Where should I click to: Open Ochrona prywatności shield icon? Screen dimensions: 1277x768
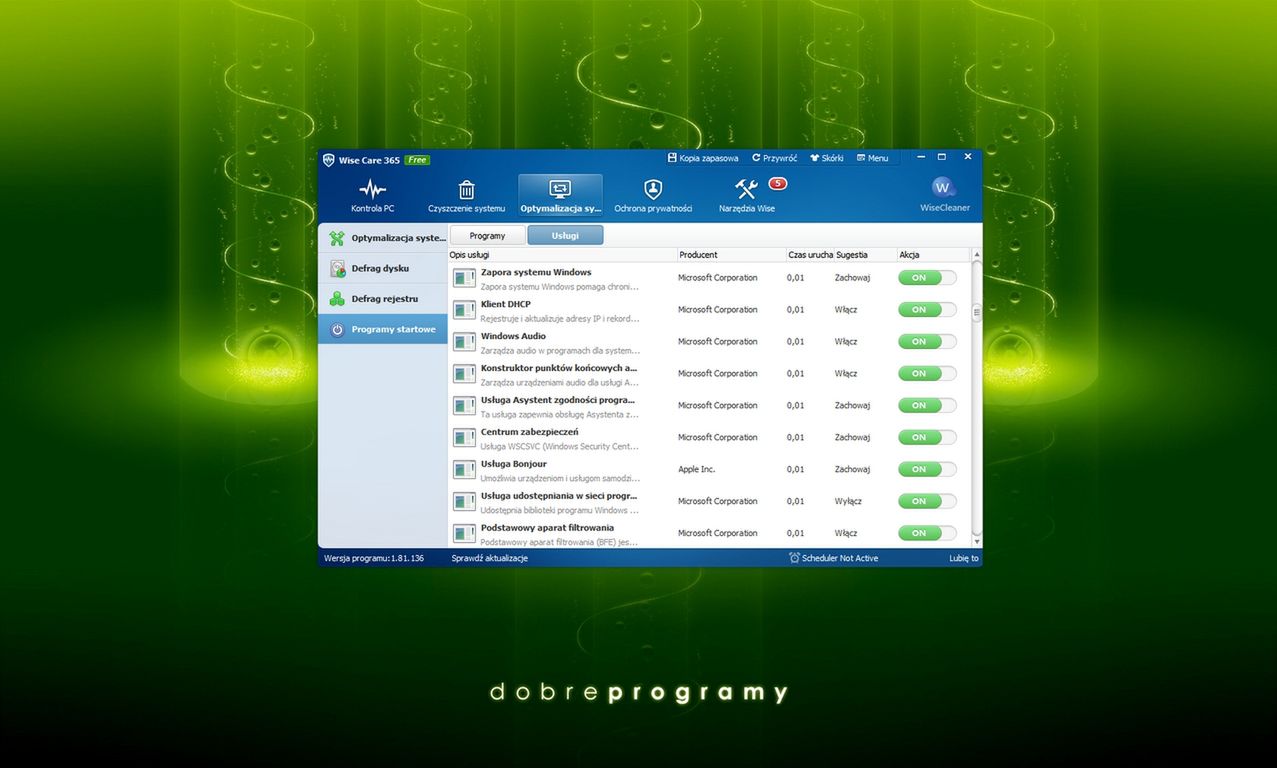point(653,189)
